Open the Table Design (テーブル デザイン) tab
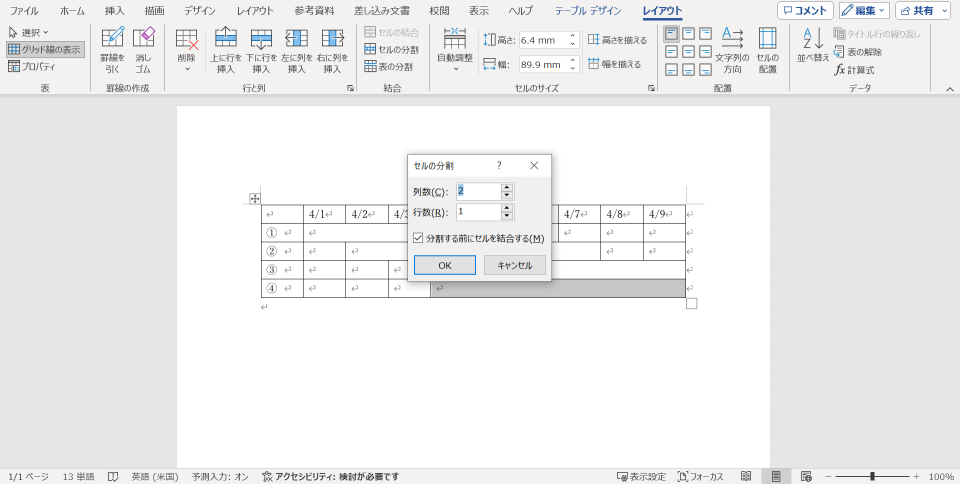960x484 pixels. click(x=588, y=11)
